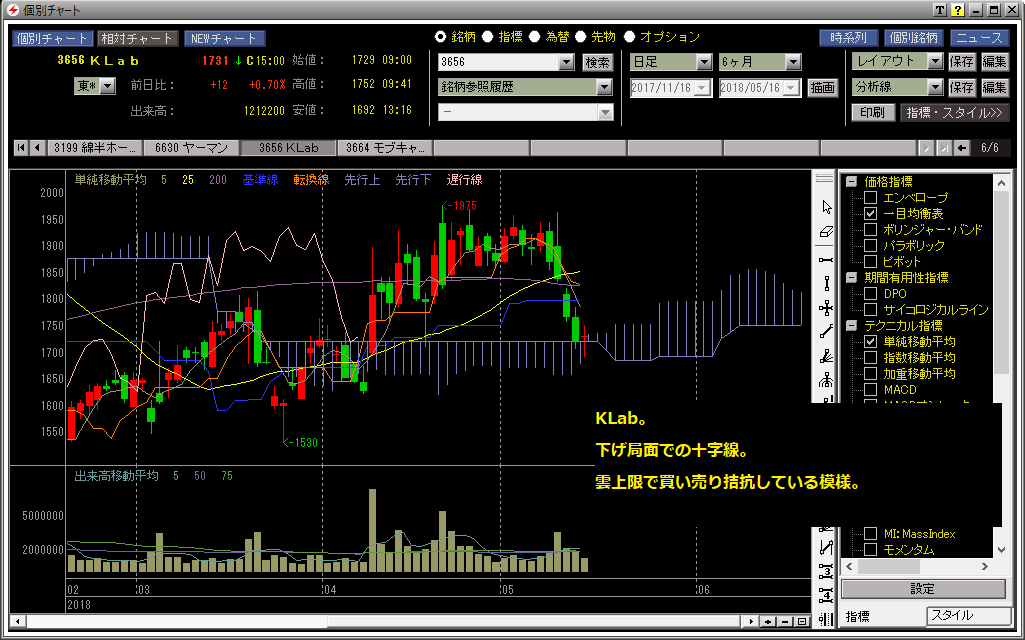Viewport: 1025px width, 640px height.
Task: Click the 検索 search button
Action: point(597,62)
